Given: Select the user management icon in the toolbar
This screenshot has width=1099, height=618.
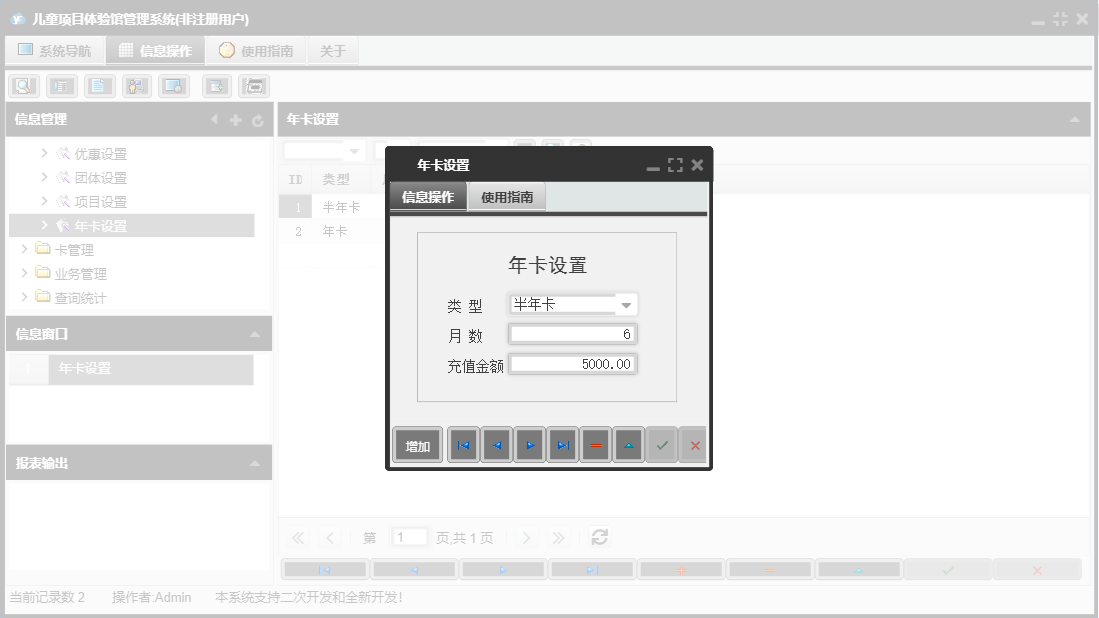Looking at the screenshot, I should [136, 85].
